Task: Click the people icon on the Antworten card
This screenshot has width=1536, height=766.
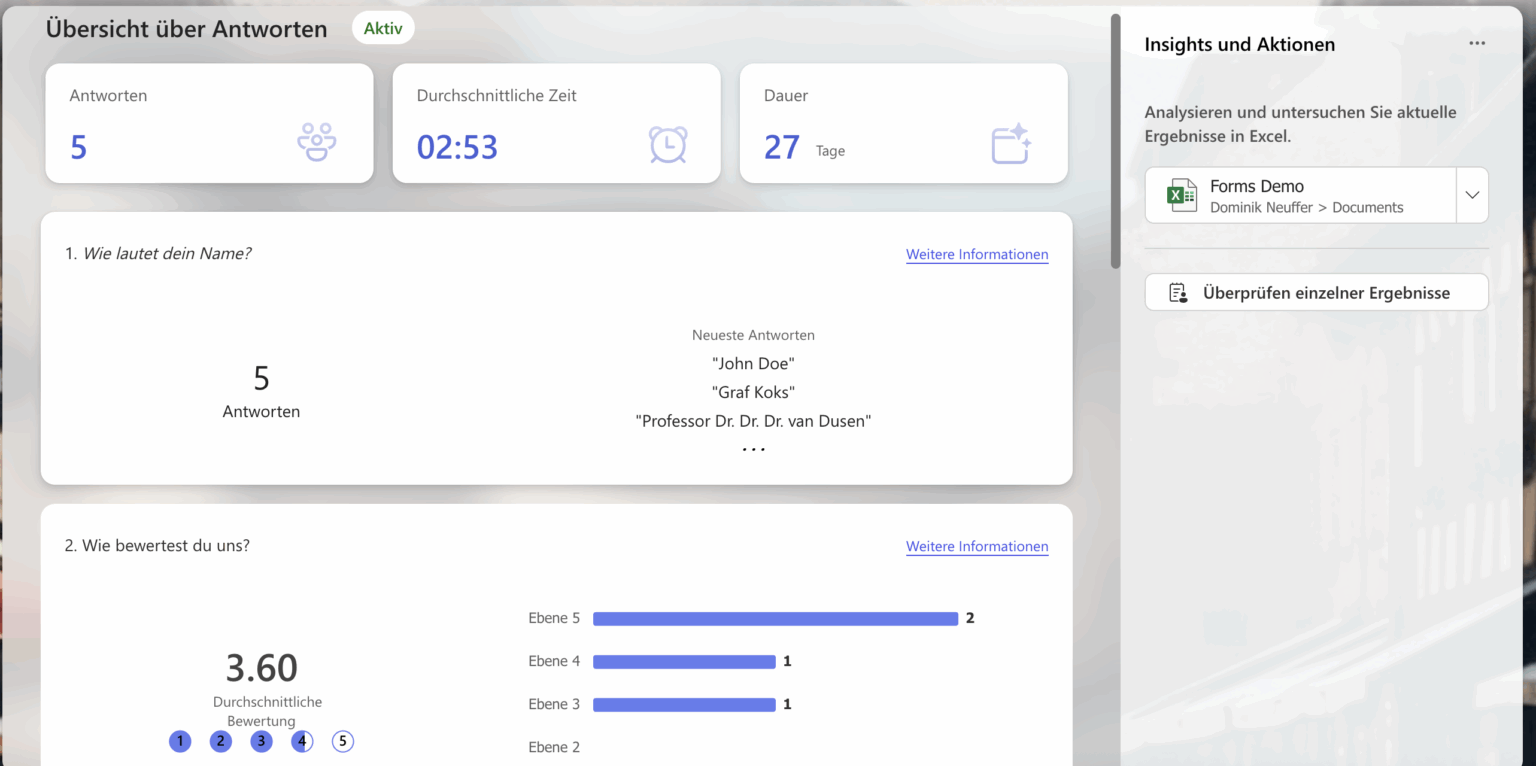Action: coord(315,140)
